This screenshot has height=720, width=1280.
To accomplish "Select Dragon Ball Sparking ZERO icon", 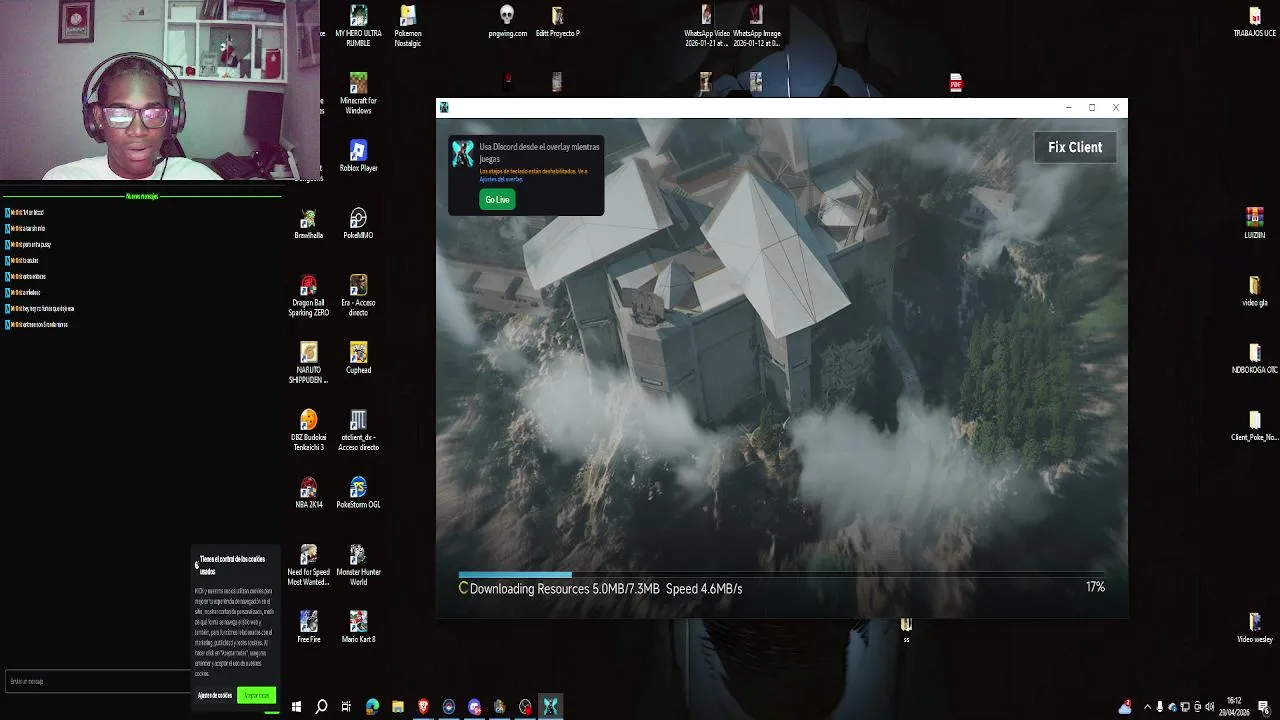I will click(308, 295).
